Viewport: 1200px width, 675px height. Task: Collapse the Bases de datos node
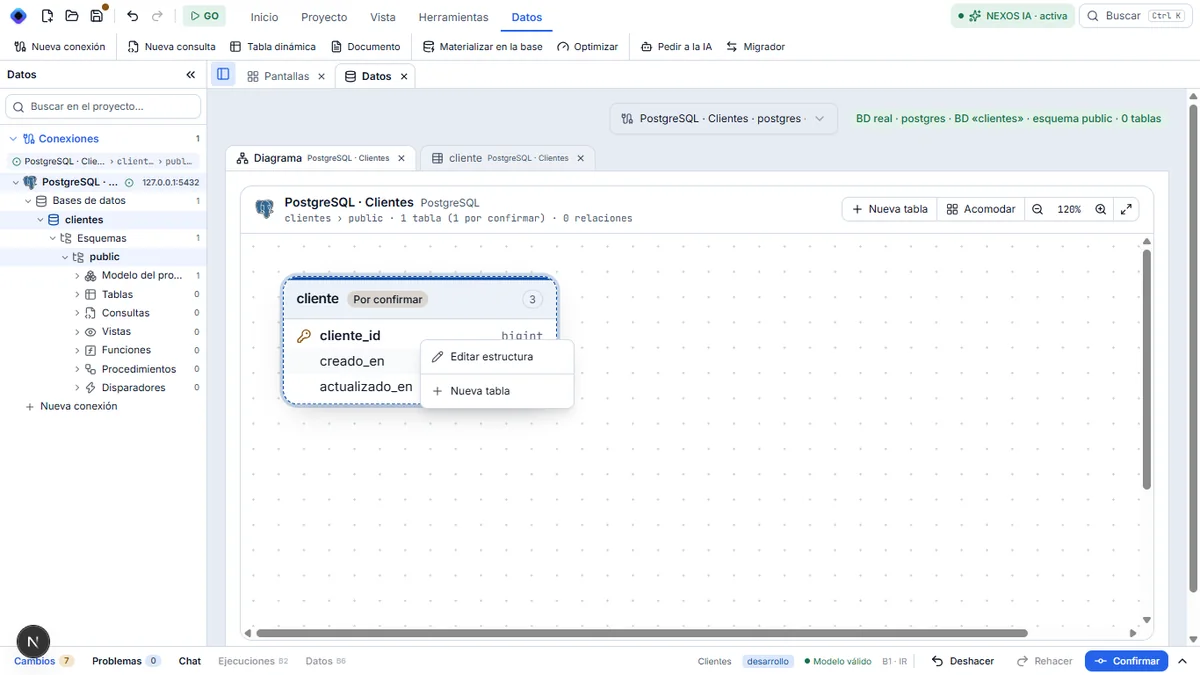tap(28, 201)
